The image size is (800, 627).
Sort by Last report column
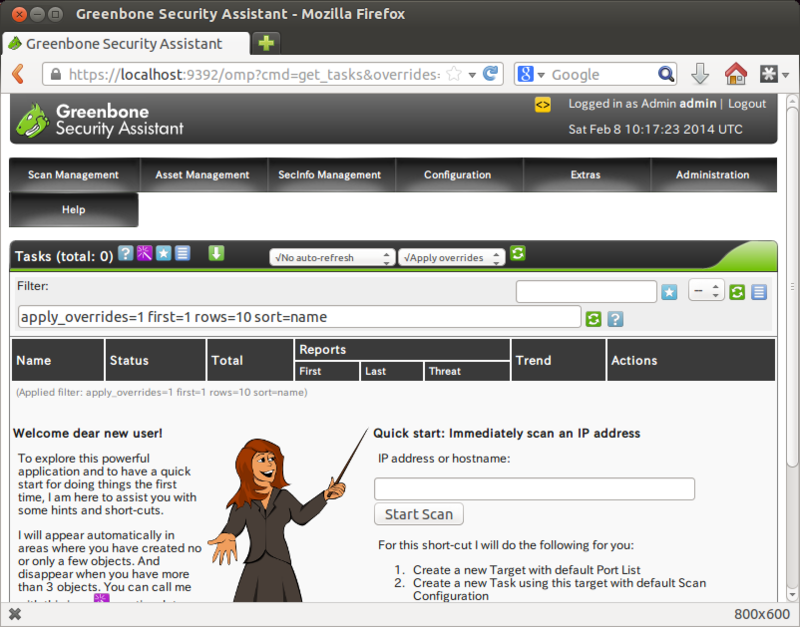pos(376,371)
